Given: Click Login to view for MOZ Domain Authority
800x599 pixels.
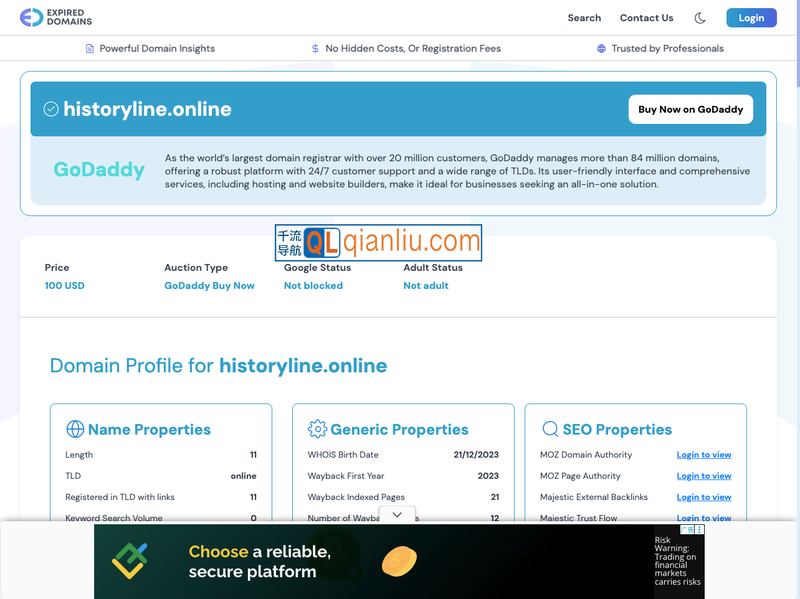Looking at the screenshot, I should point(704,455).
